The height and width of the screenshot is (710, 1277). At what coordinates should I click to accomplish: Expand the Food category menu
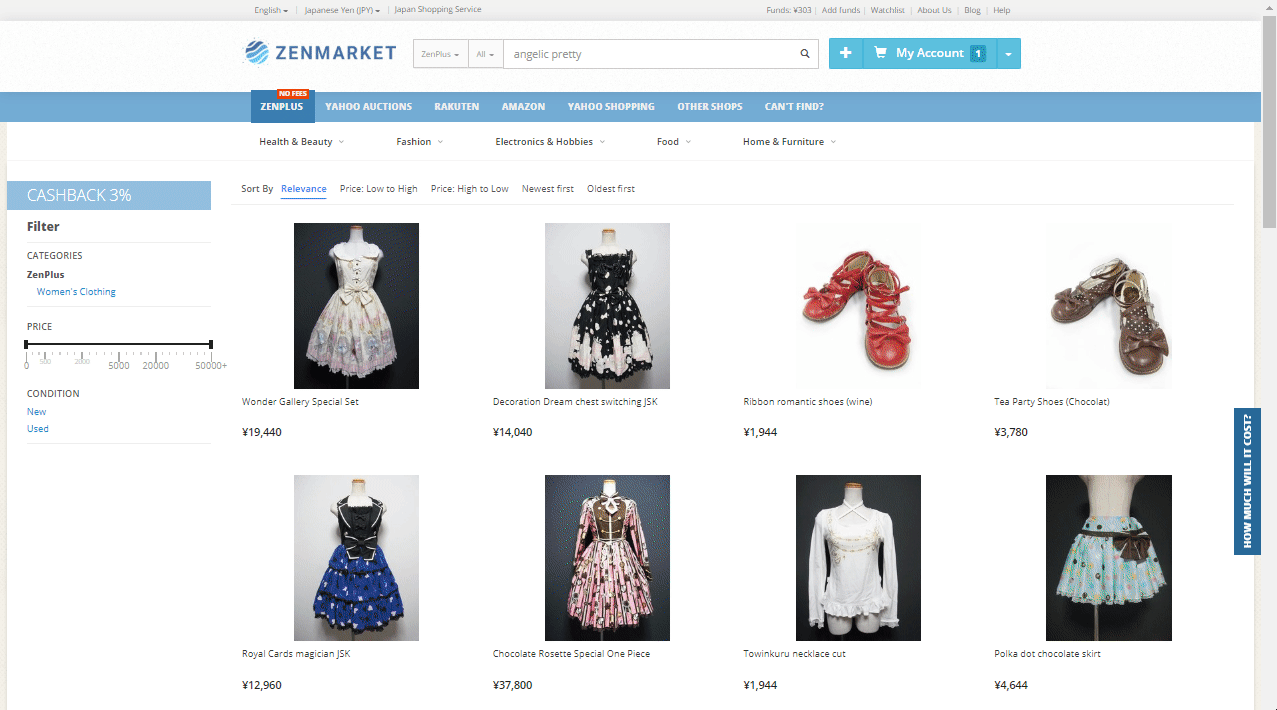tap(674, 142)
